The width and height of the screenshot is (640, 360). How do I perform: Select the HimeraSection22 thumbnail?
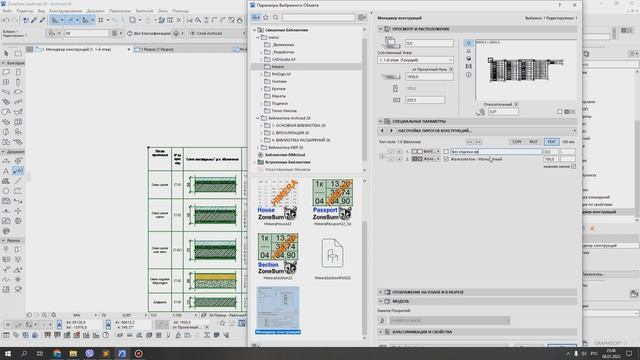(x=278, y=257)
